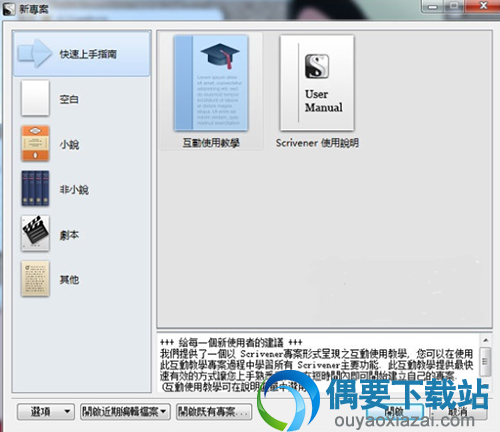Select the clapperboard icon for 劇本
Screen dimensions: 500x432
coord(35,233)
